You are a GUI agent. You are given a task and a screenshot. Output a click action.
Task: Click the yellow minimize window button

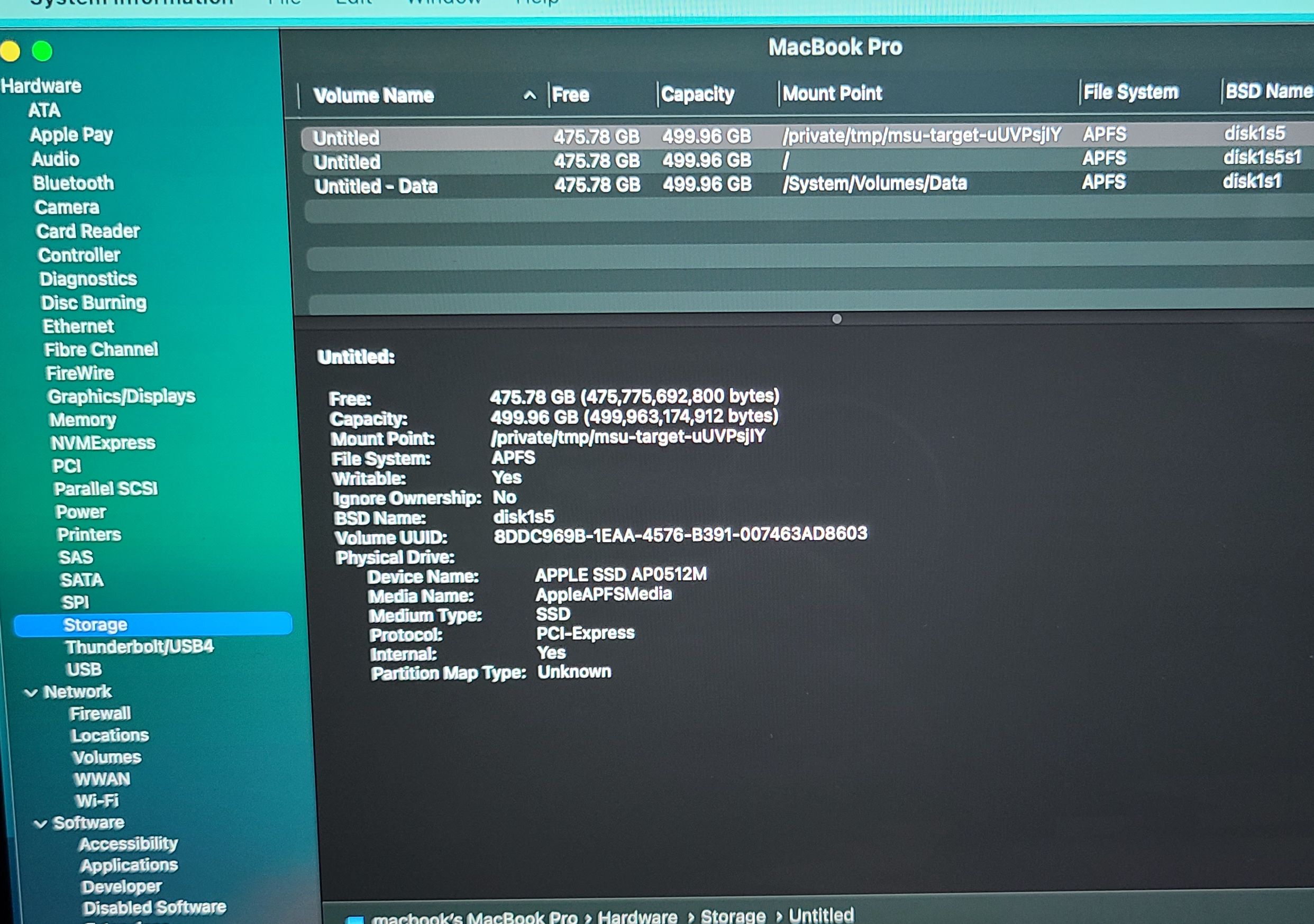click(x=10, y=51)
